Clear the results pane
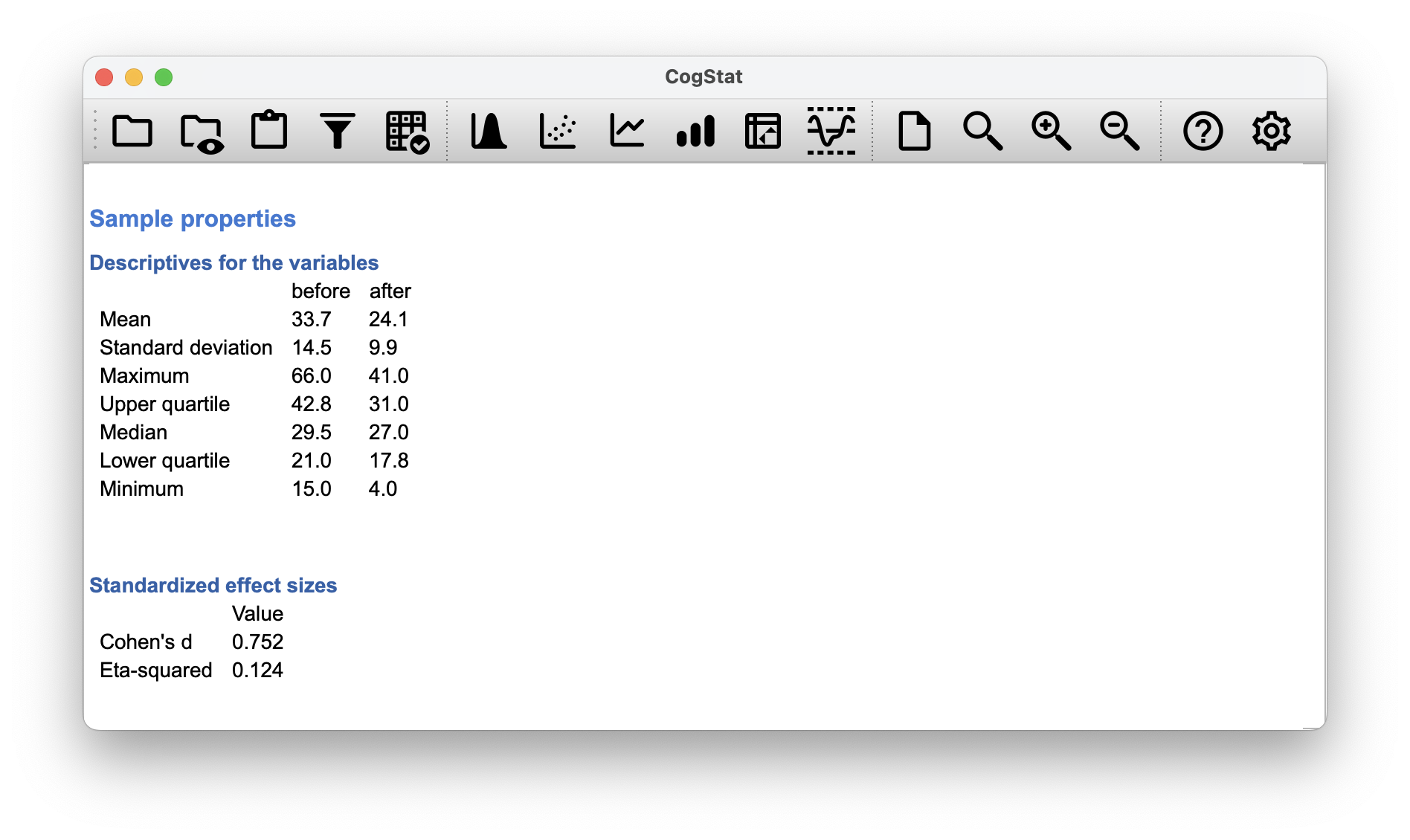This screenshot has width=1410, height=840. (x=915, y=131)
